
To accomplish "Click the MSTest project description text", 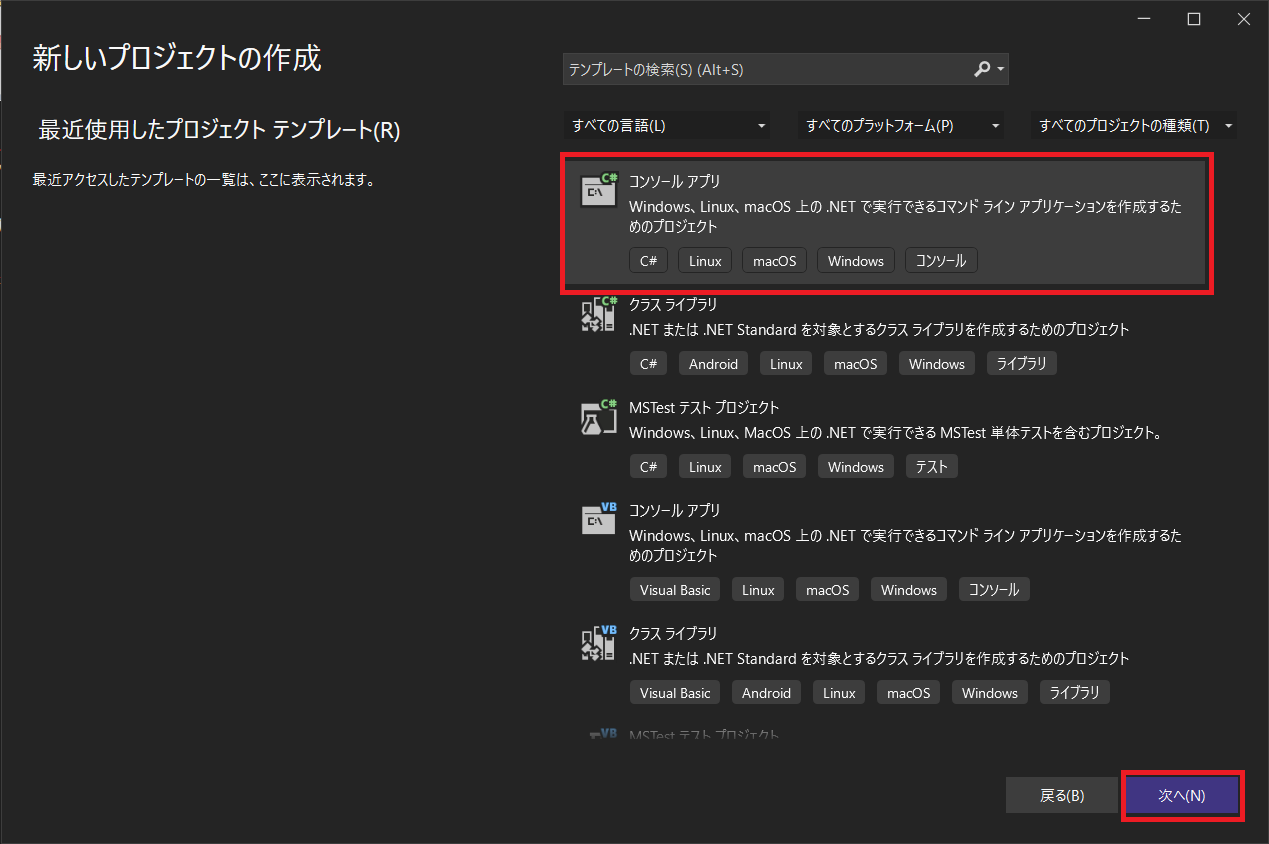I will (x=896, y=433).
